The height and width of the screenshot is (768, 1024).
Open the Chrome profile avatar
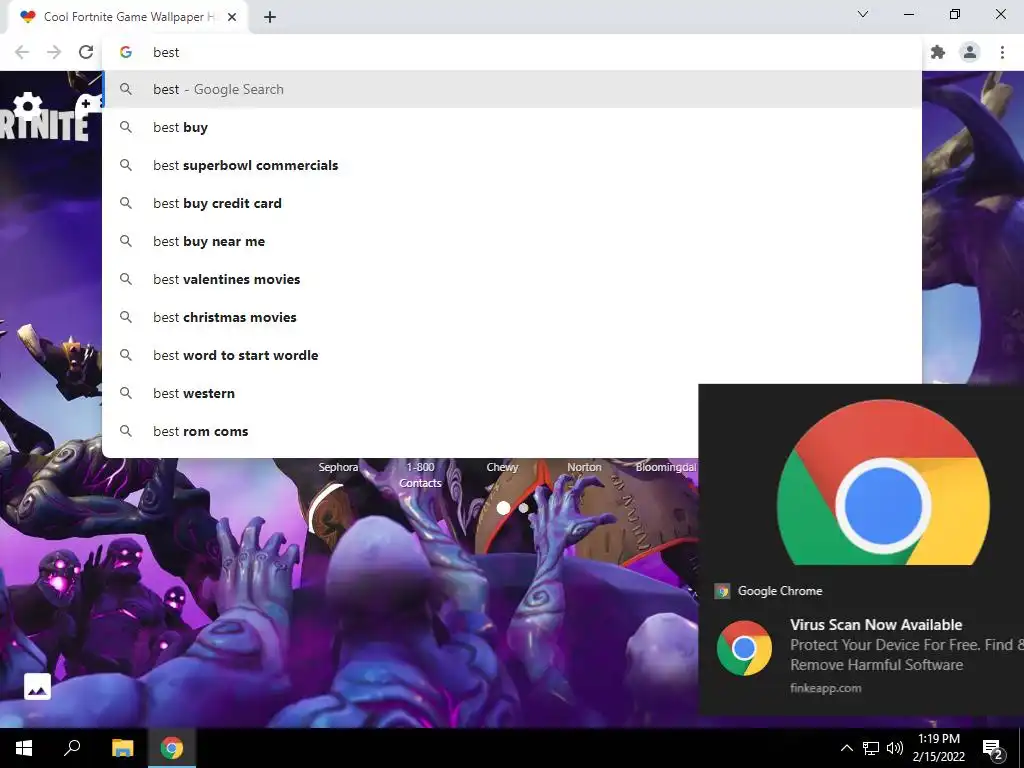970,52
